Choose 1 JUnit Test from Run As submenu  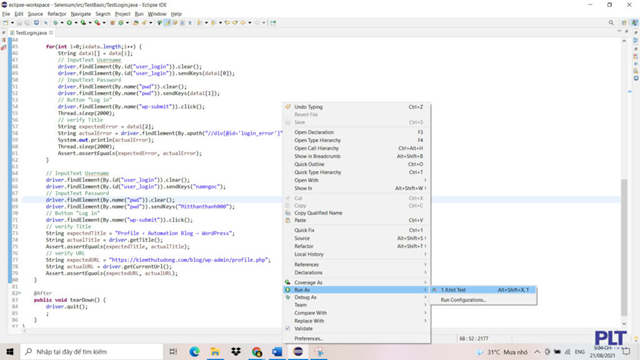click(483, 290)
